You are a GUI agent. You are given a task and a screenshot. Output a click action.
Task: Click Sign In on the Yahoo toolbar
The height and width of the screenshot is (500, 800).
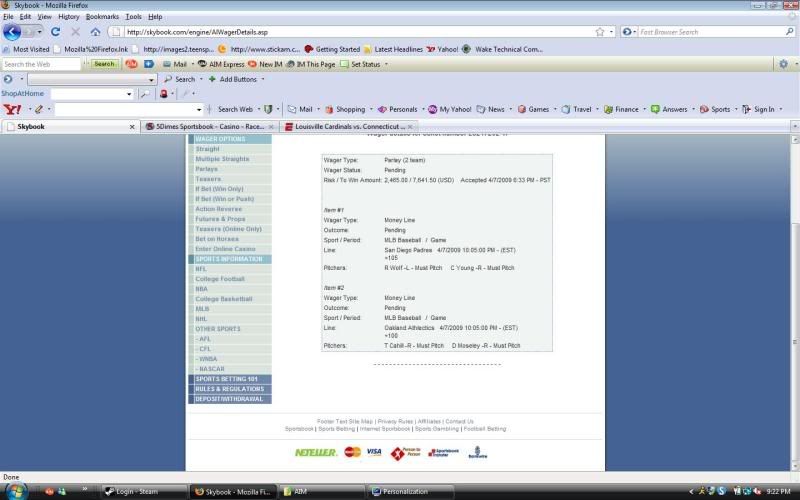point(759,109)
